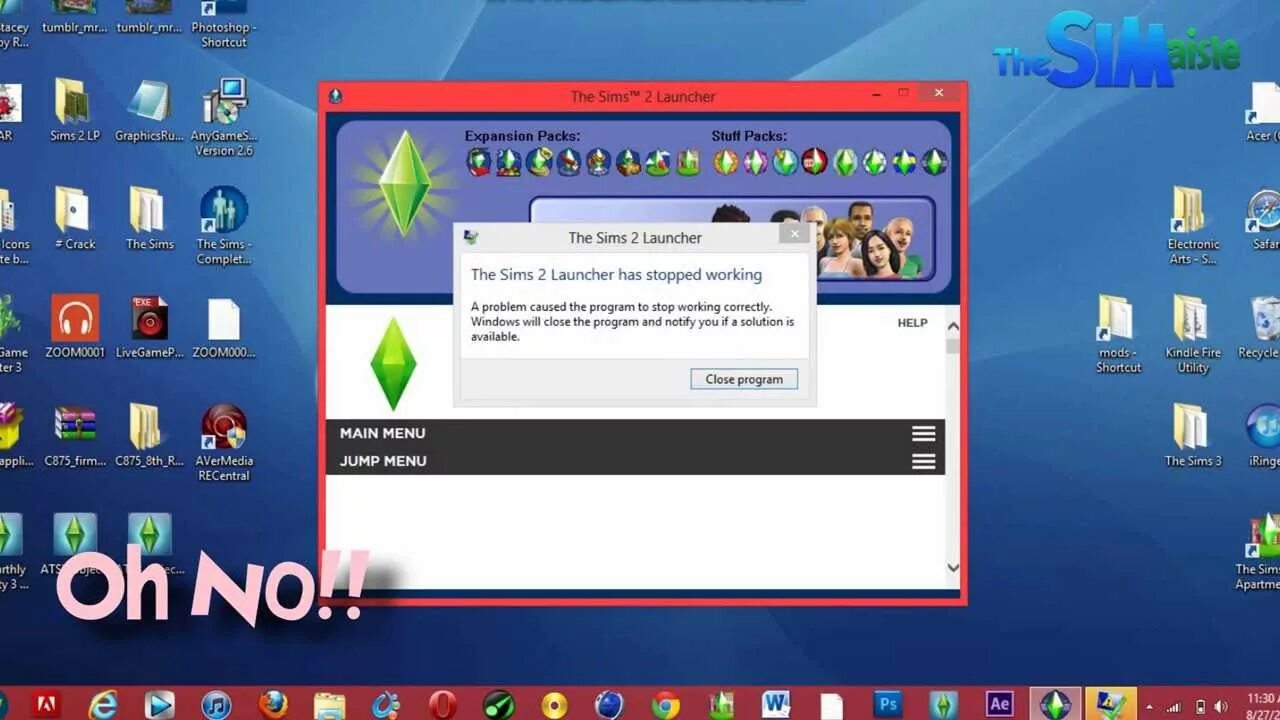Click launcher scrollbar up arrow

coord(952,326)
